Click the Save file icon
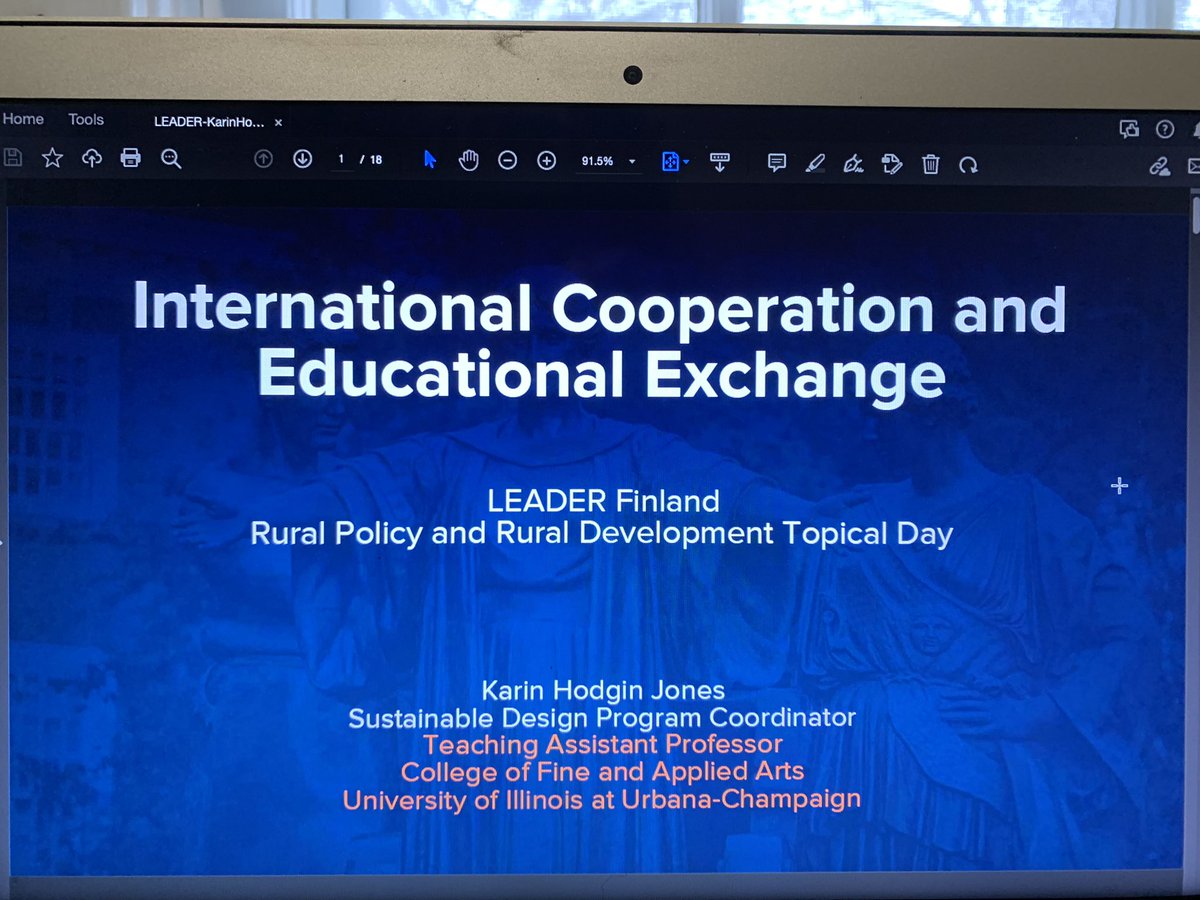This screenshot has width=1200, height=900. (x=12, y=157)
